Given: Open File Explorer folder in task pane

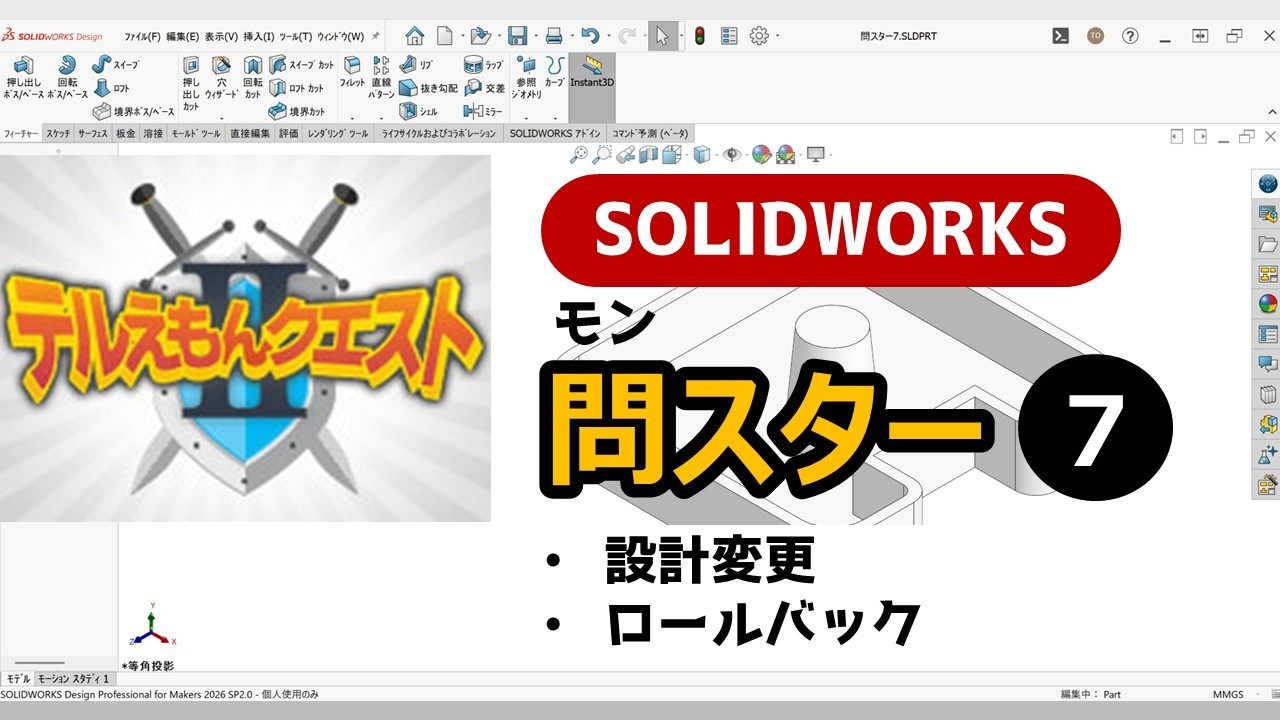Looking at the screenshot, I should 1268,244.
